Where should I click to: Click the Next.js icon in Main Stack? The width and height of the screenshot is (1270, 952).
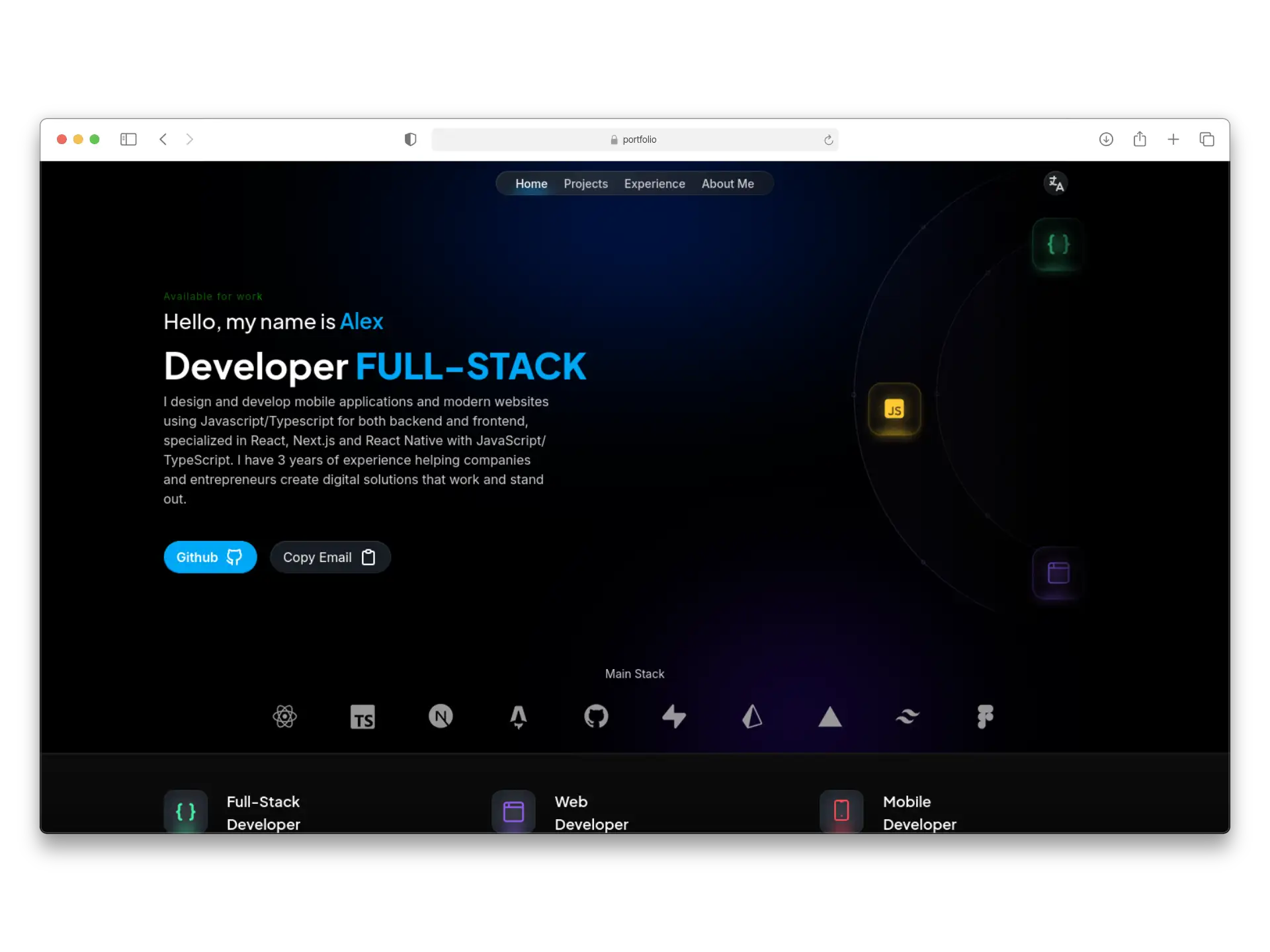pos(441,716)
